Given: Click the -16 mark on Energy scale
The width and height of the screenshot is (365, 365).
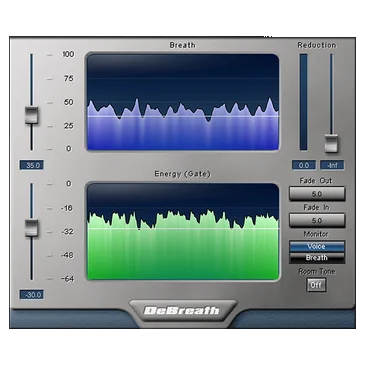Looking at the screenshot, I should coord(67,208).
